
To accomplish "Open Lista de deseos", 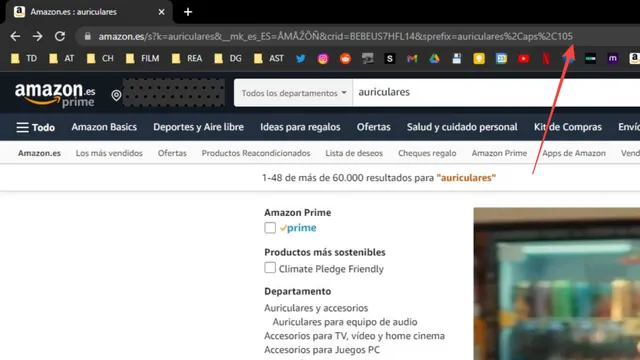I will [354, 153].
